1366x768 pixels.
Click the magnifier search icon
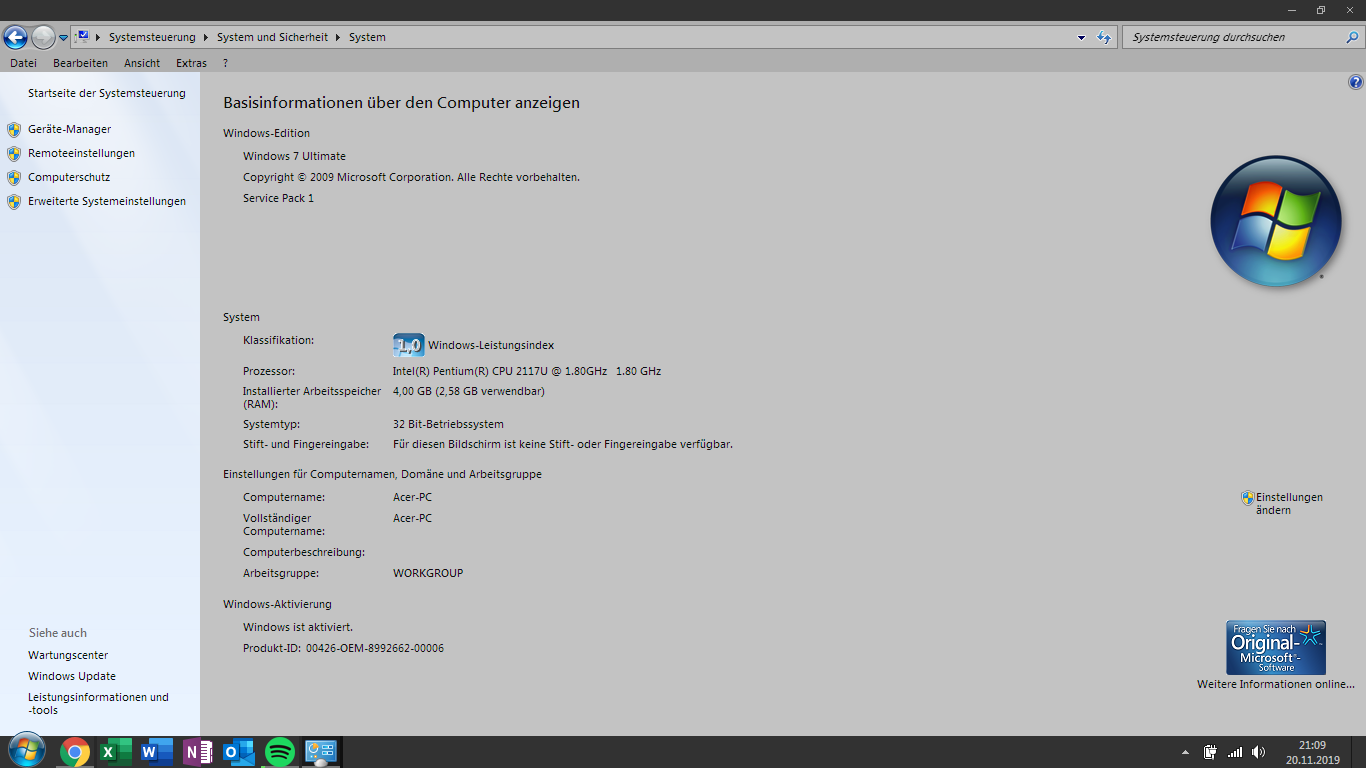click(1353, 37)
